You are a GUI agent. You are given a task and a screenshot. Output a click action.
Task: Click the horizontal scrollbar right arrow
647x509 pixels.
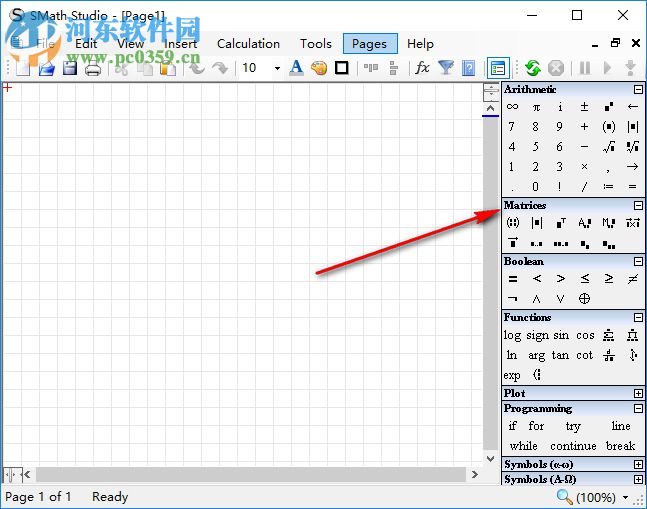[475, 474]
